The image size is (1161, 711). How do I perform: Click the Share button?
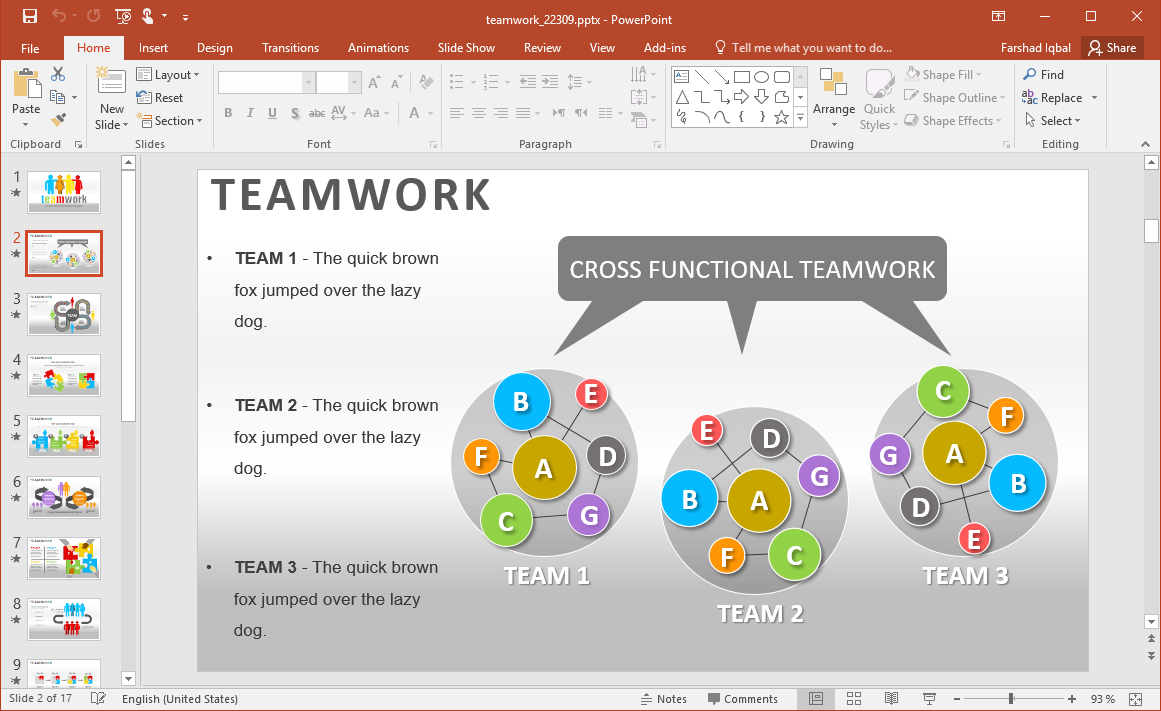1112,48
